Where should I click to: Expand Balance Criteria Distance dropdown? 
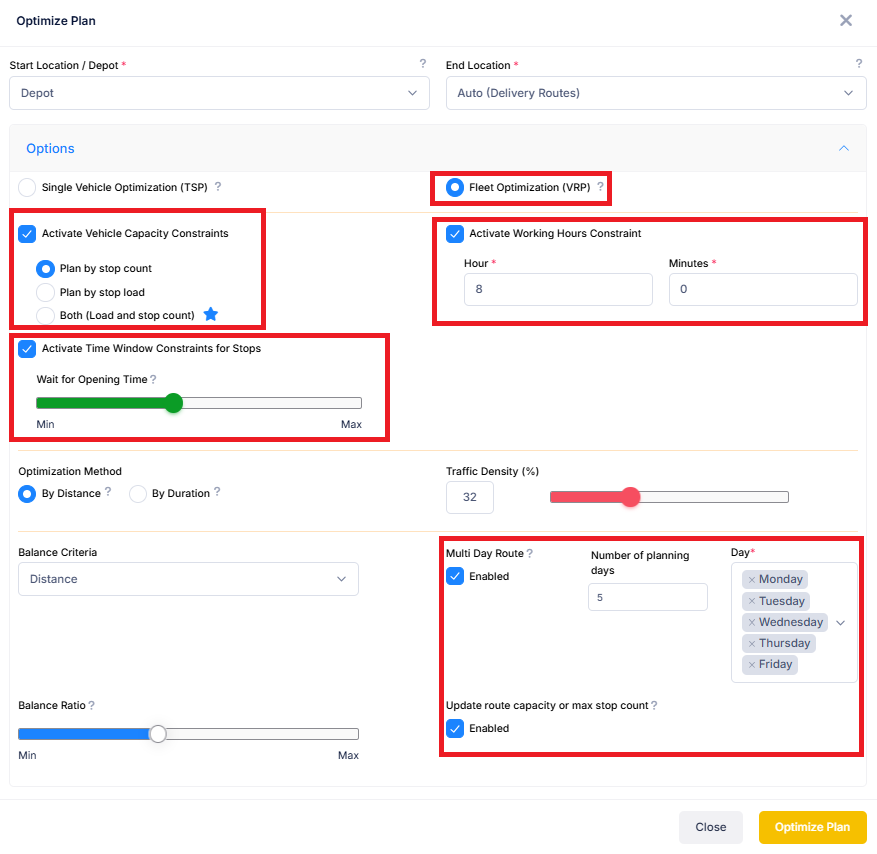[188, 579]
